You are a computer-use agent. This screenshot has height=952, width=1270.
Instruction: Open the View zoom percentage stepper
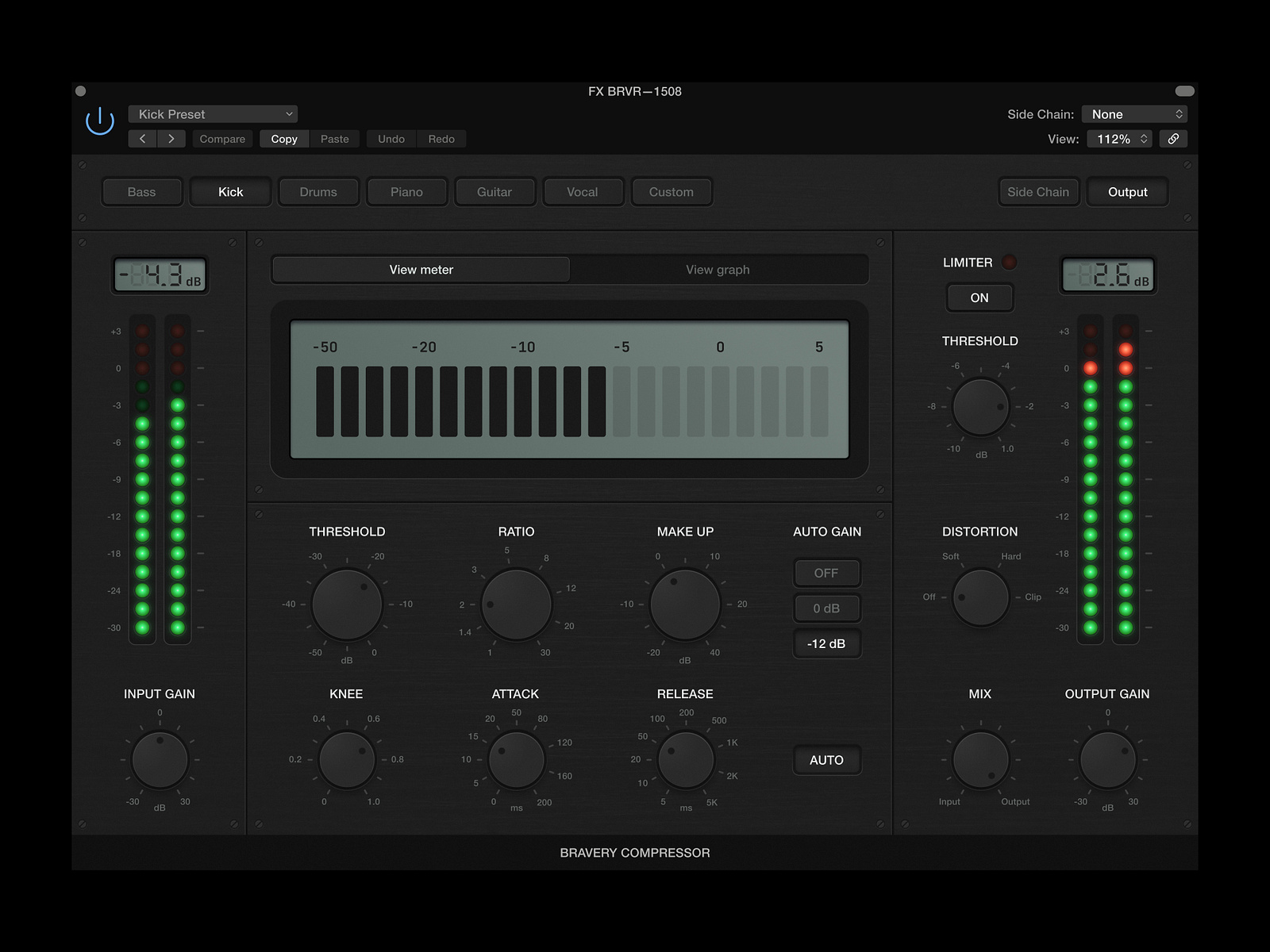coord(1119,139)
